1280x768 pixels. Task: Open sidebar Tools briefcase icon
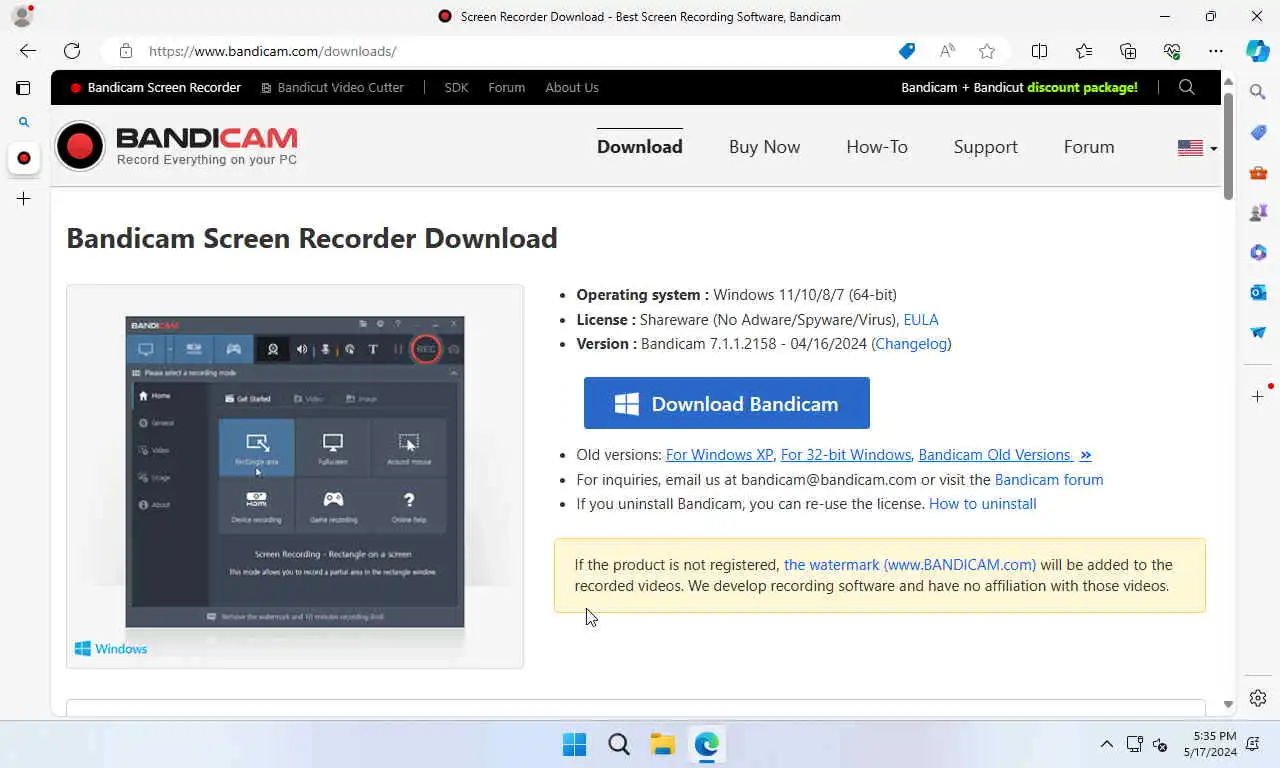[1258, 172]
